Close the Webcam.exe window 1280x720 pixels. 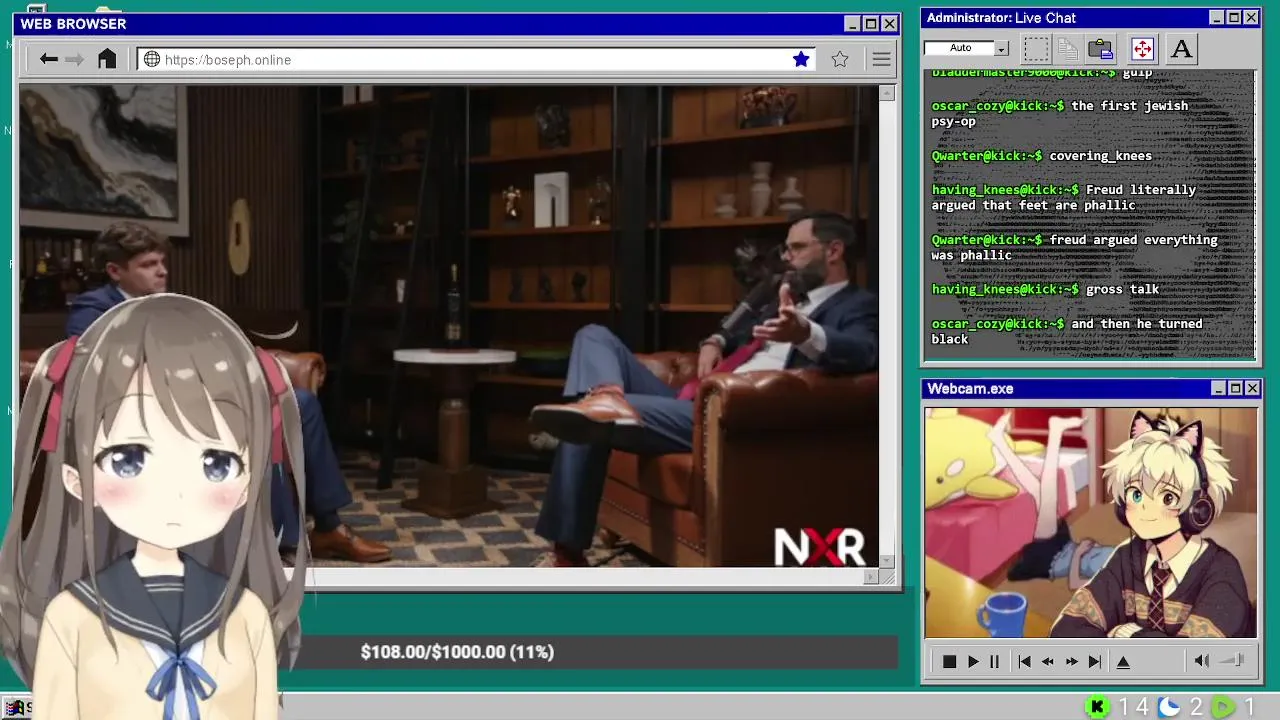1252,388
